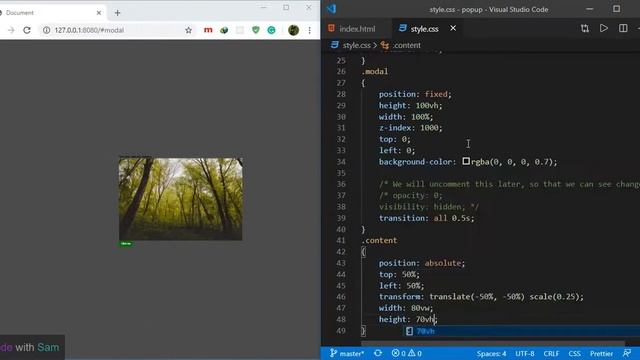Click 'width: 80vw;' on line 47

[406, 308]
